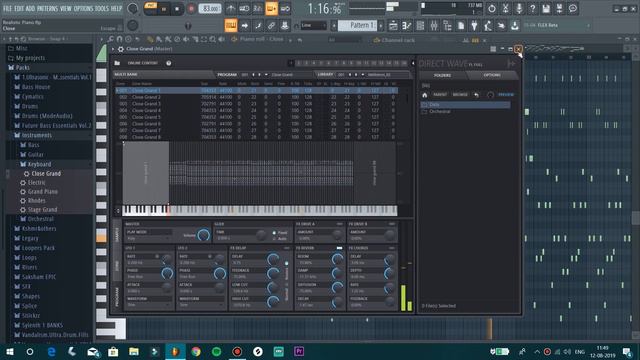The width and height of the screenshot is (640, 360).
Task: Open the metronome toggle icon
Action: [231, 9]
